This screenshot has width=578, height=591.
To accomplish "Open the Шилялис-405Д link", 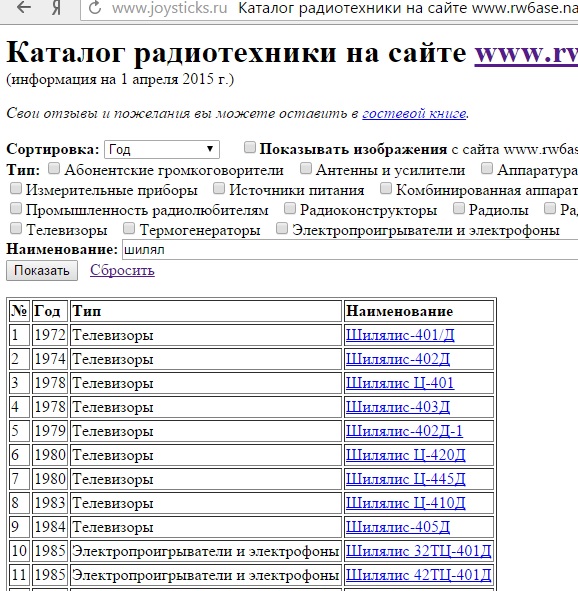I will [x=398, y=527].
